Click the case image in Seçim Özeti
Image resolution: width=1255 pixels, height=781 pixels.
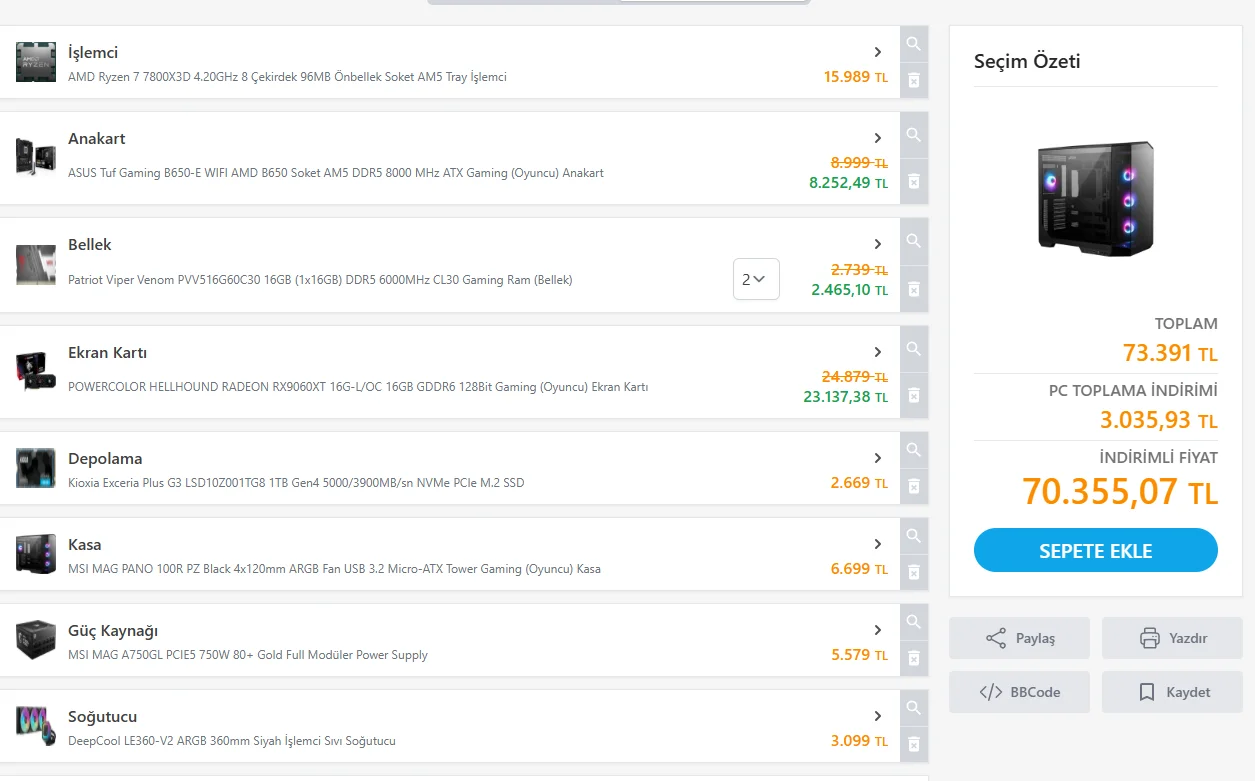pyautogui.click(x=1096, y=198)
